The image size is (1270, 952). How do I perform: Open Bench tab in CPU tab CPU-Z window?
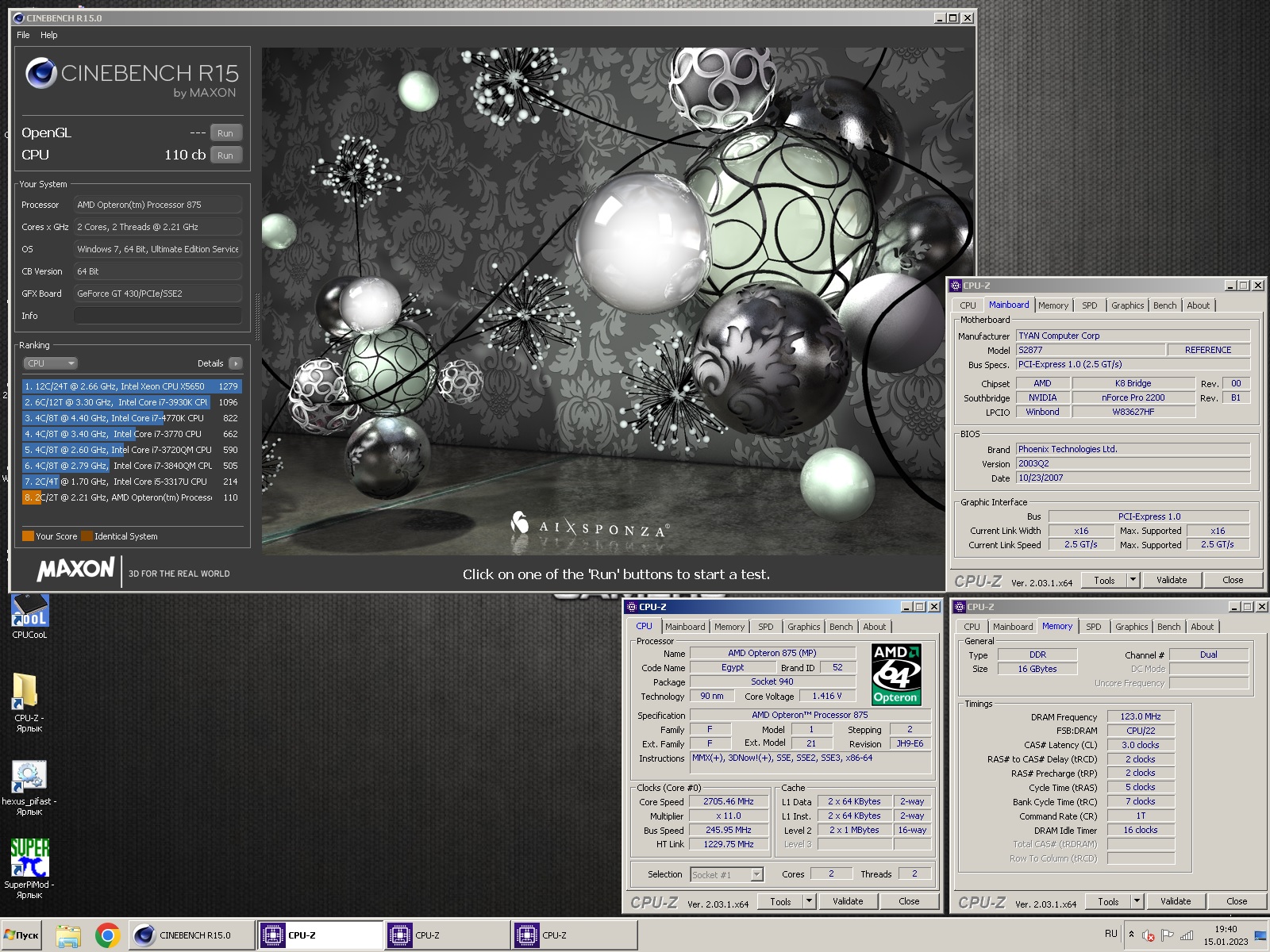tap(841, 627)
